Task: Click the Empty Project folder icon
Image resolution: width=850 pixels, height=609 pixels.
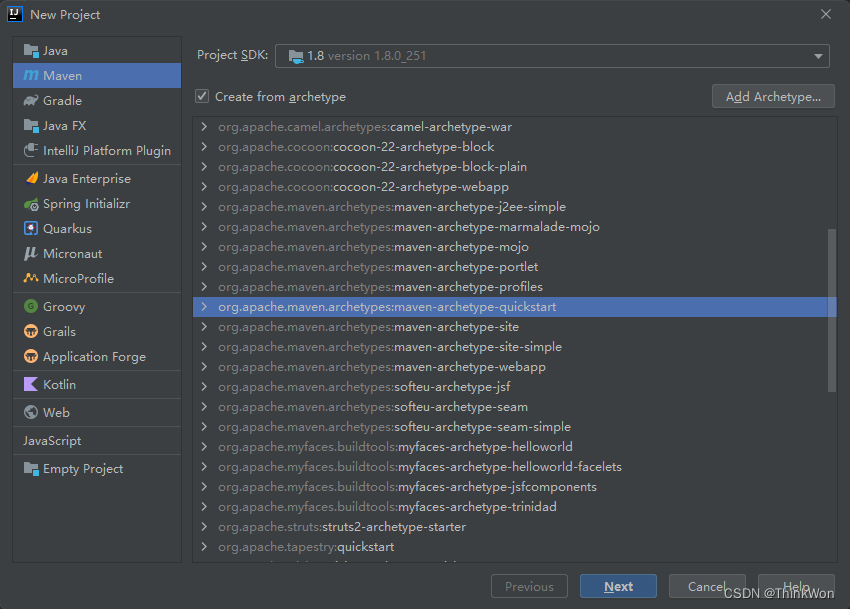Action: [31, 469]
